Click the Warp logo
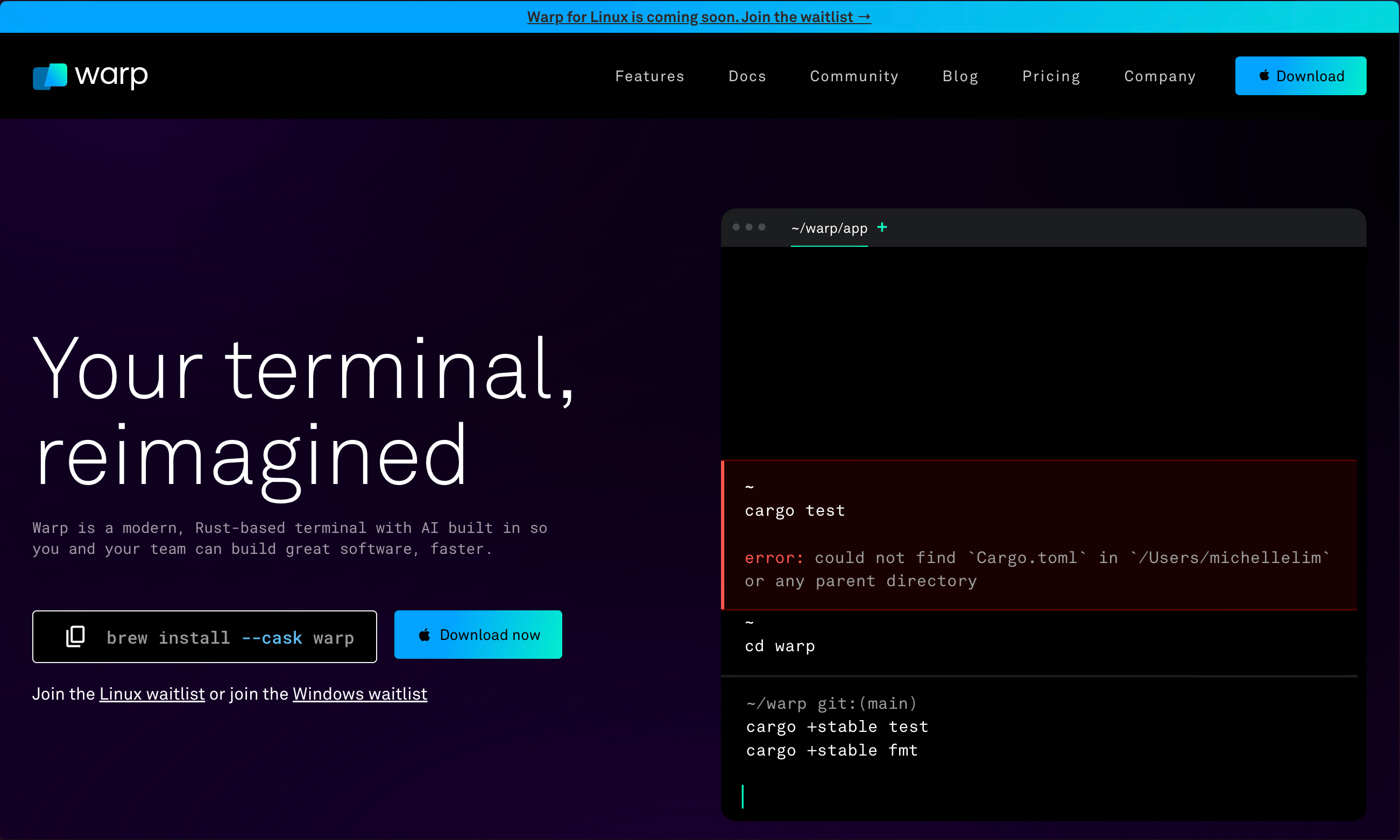This screenshot has height=840, width=1400. coord(89,75)
